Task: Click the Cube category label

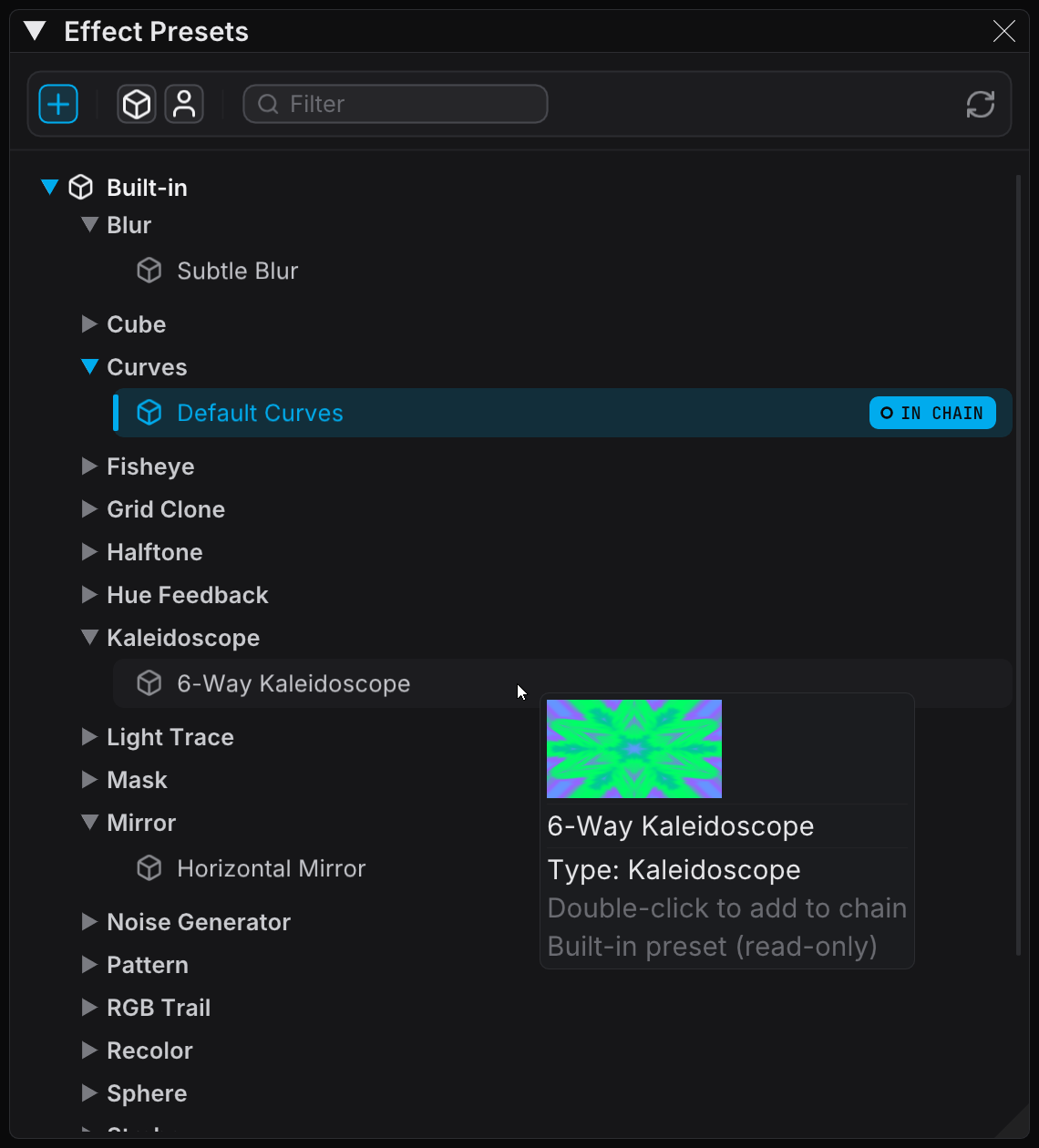Action: pyautogui.click(x=137, y=324)
